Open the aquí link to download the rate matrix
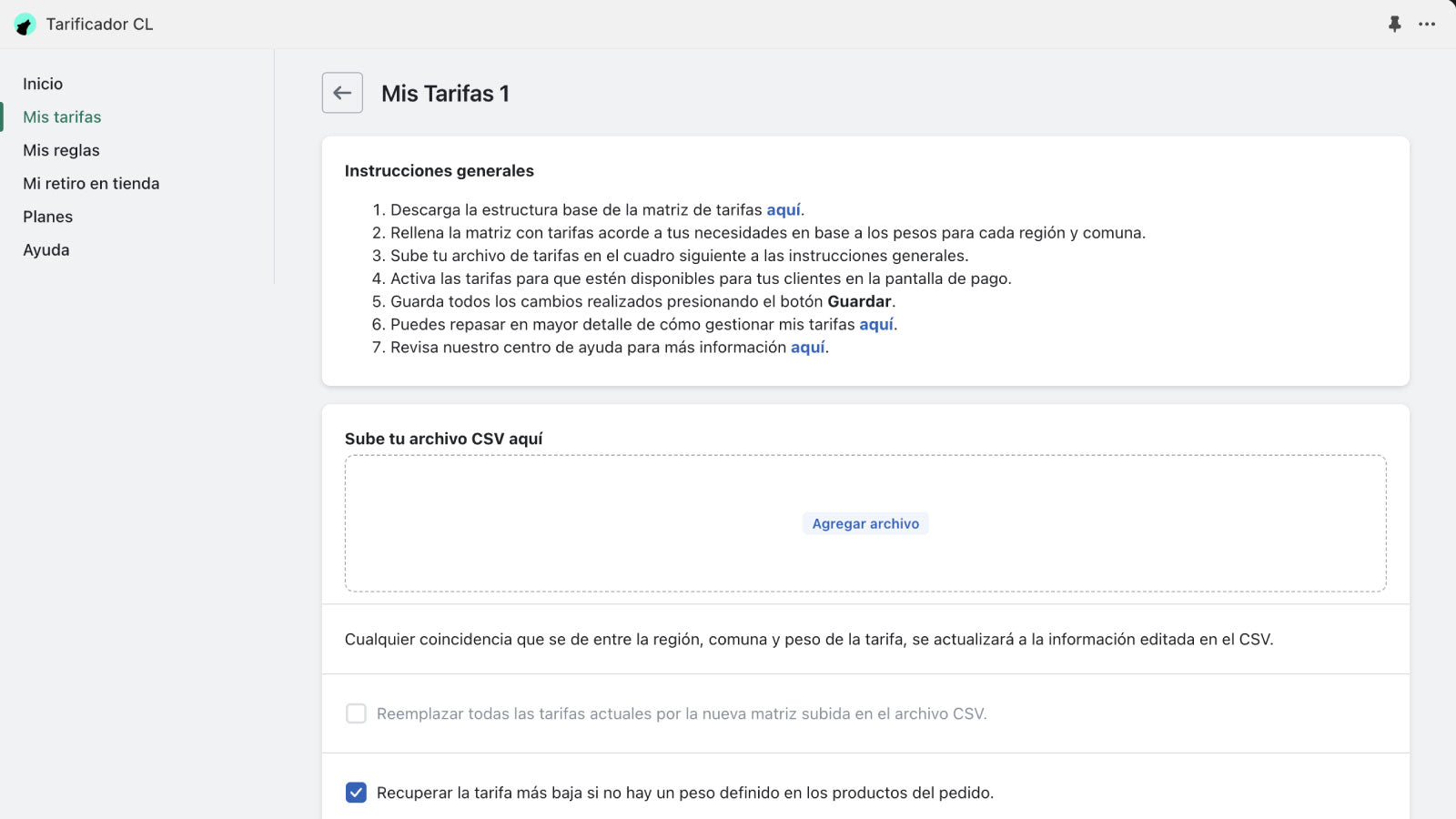Image resolution: width=1456 pixels, height=819 pixels. click(x=784, y=209)
